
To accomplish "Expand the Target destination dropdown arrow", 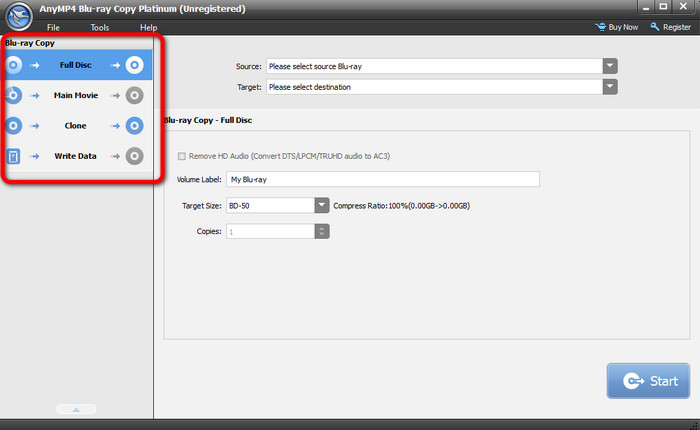I will tap(610, 87).
